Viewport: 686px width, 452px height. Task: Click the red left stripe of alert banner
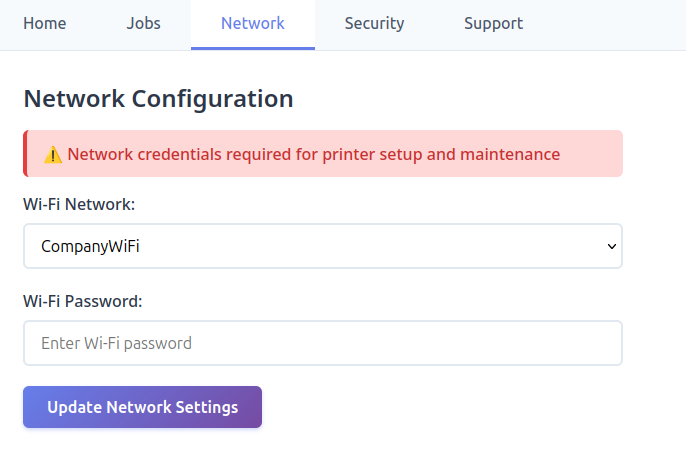[25, 154]
